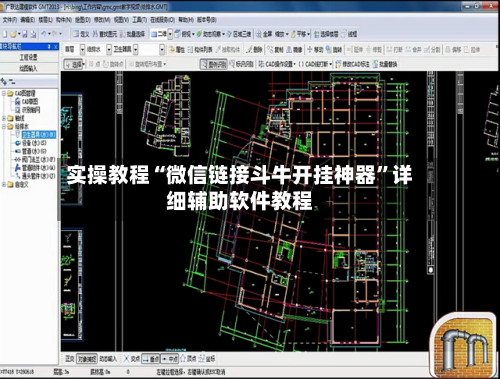Open the 构件列表 component list
This screenshot has height=379, width=500.
point(199,50)
